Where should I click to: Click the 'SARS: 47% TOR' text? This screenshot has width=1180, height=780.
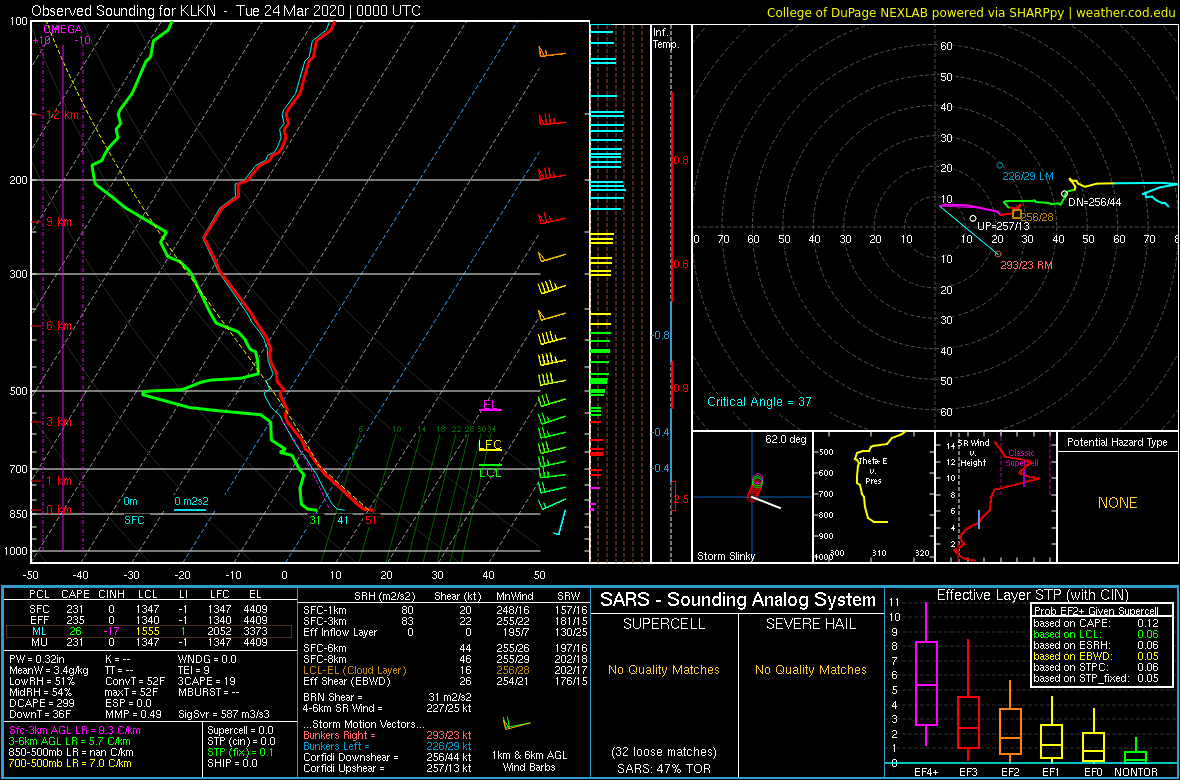663,768
